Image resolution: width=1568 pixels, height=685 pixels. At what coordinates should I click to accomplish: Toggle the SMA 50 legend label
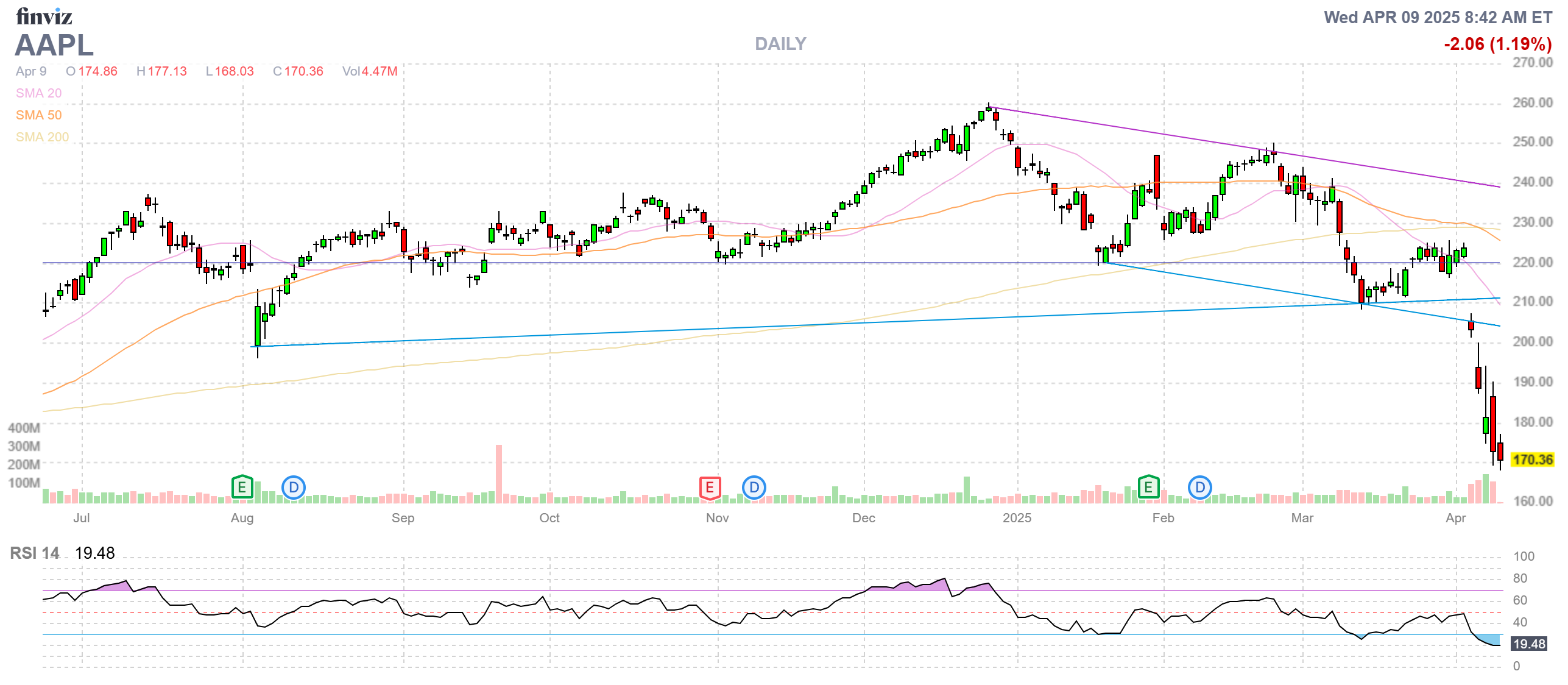(x=38, y=115)
